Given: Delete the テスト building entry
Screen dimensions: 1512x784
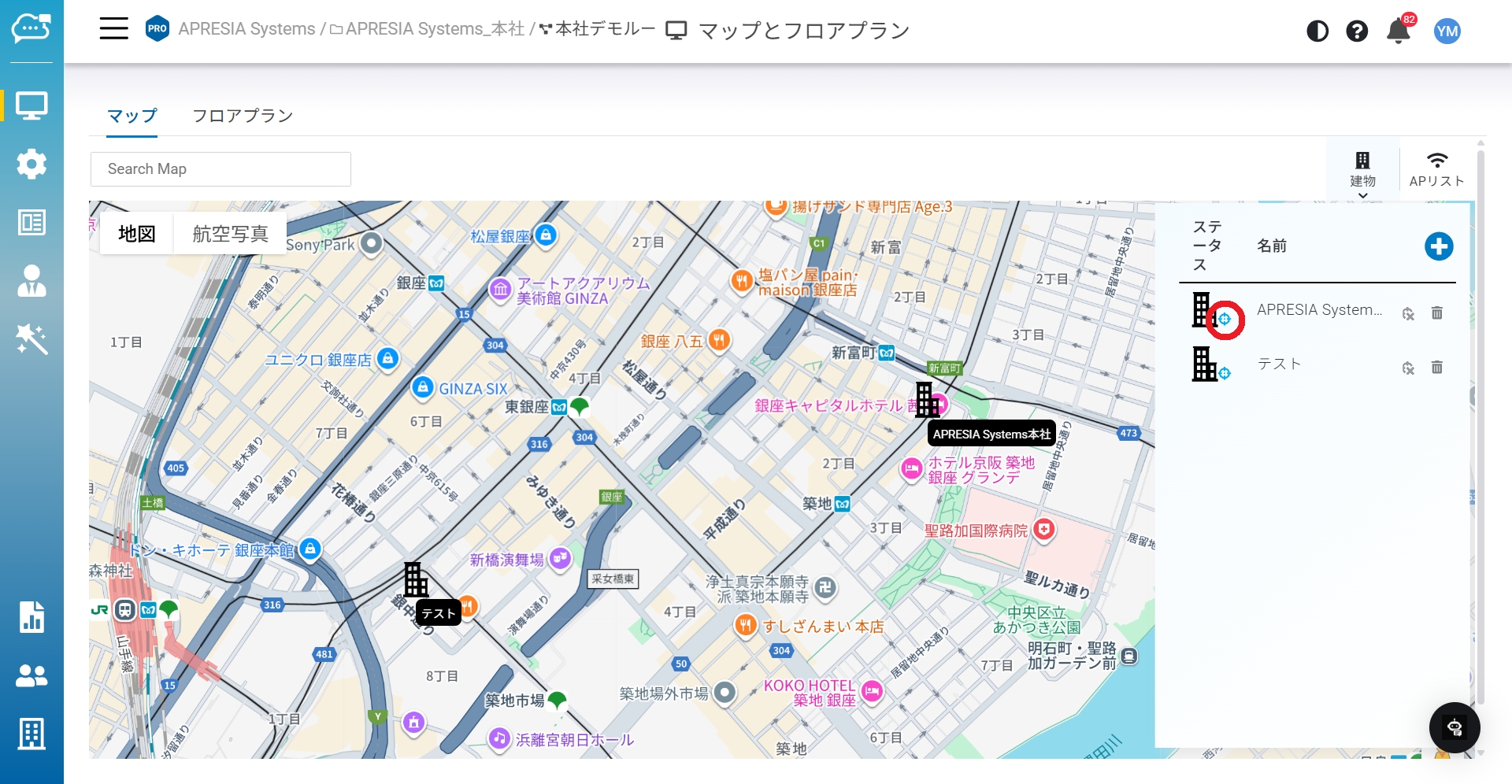Looking at the screenshot, I should point(1436,368).
